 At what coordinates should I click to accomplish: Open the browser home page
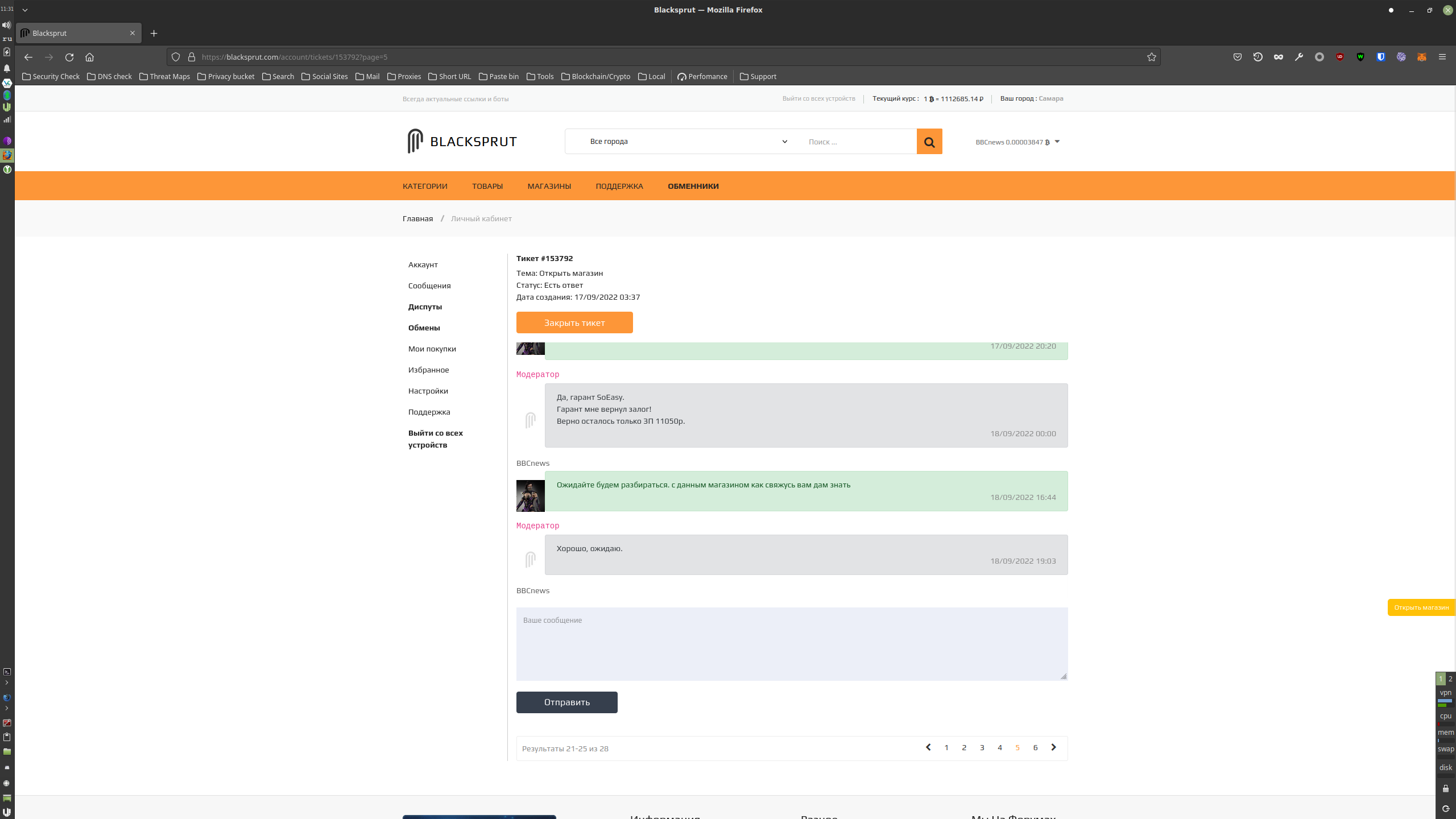coord(89,57)
